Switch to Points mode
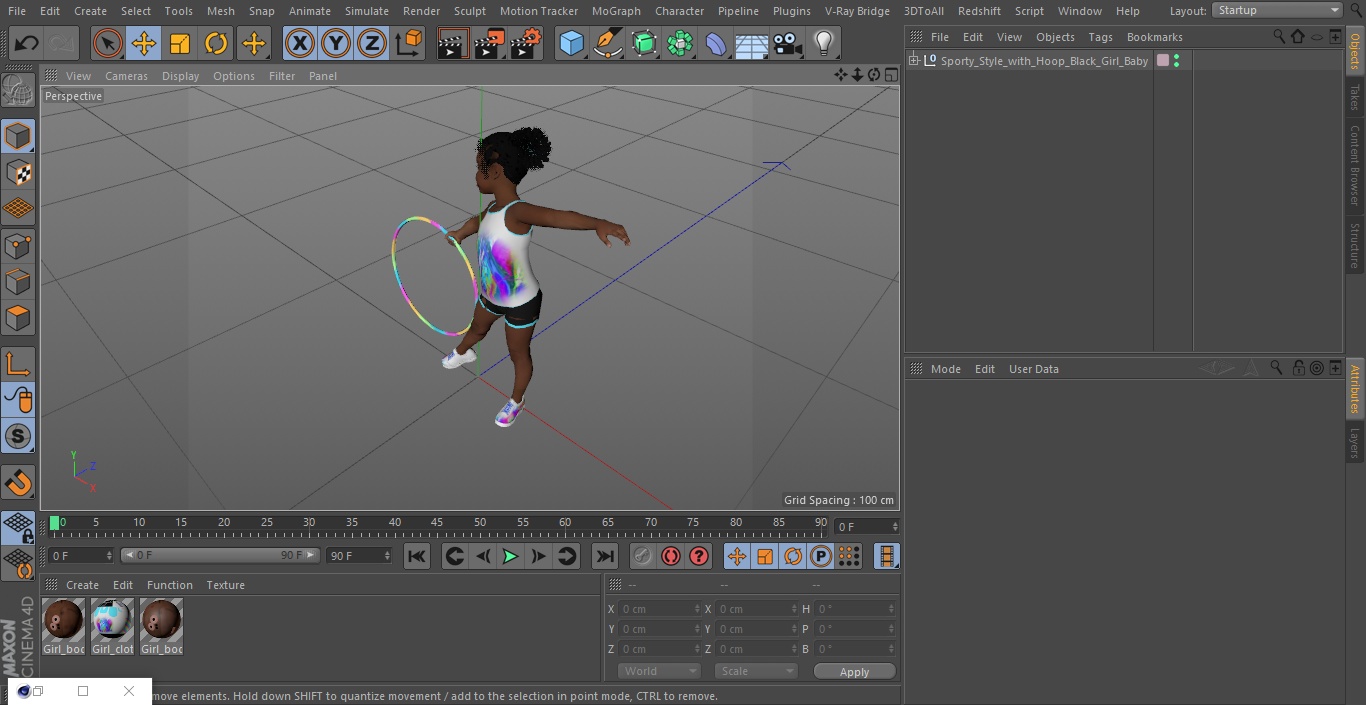 pyautogui.click(x=19, y=245)
